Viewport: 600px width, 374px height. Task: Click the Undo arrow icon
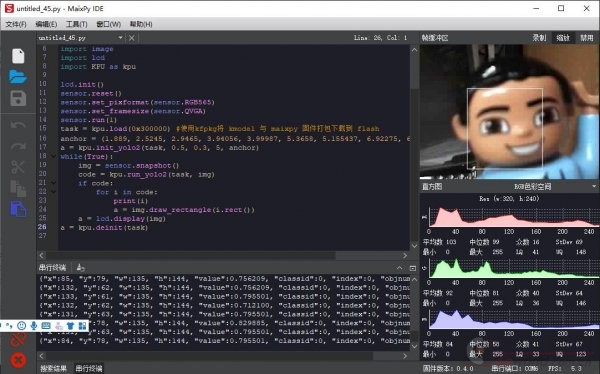(18, 125)
